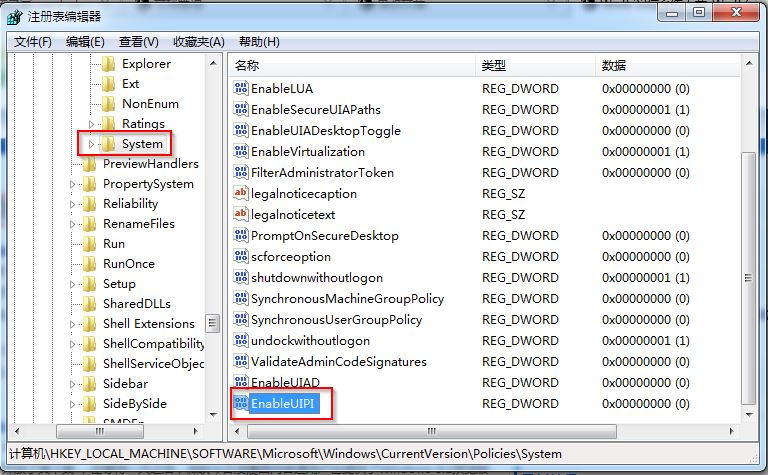Select the RunOnce key in tree
Viewport: 768px width, 475px height.
coord(128,264)
